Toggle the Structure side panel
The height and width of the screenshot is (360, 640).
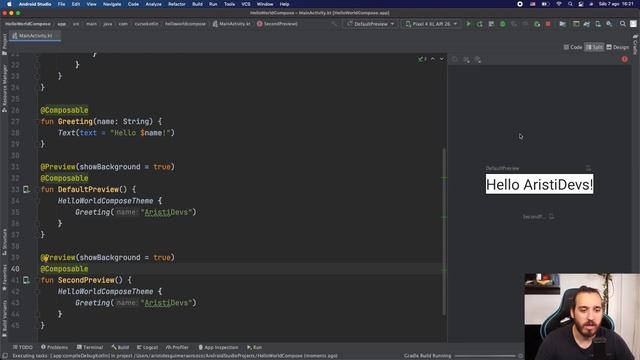point(4,242)
